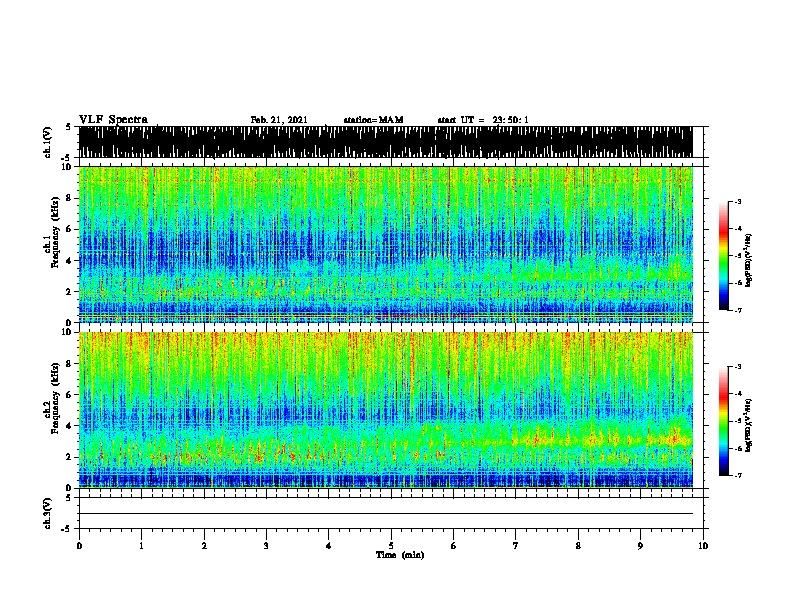Click the "10" kHz tick on ch.2 spectrogram

[68, 332]
